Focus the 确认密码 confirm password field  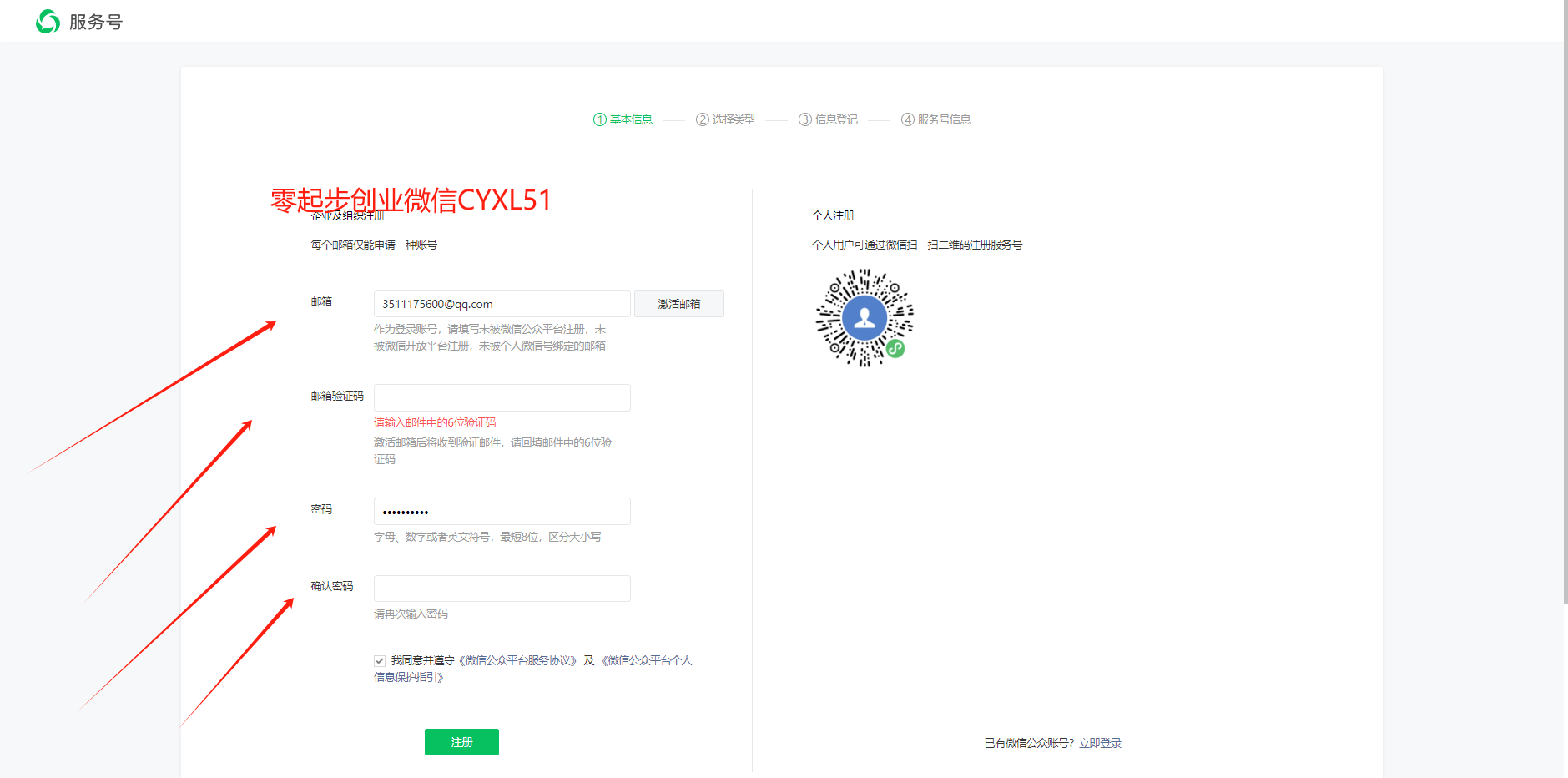(x=502, y=589)
